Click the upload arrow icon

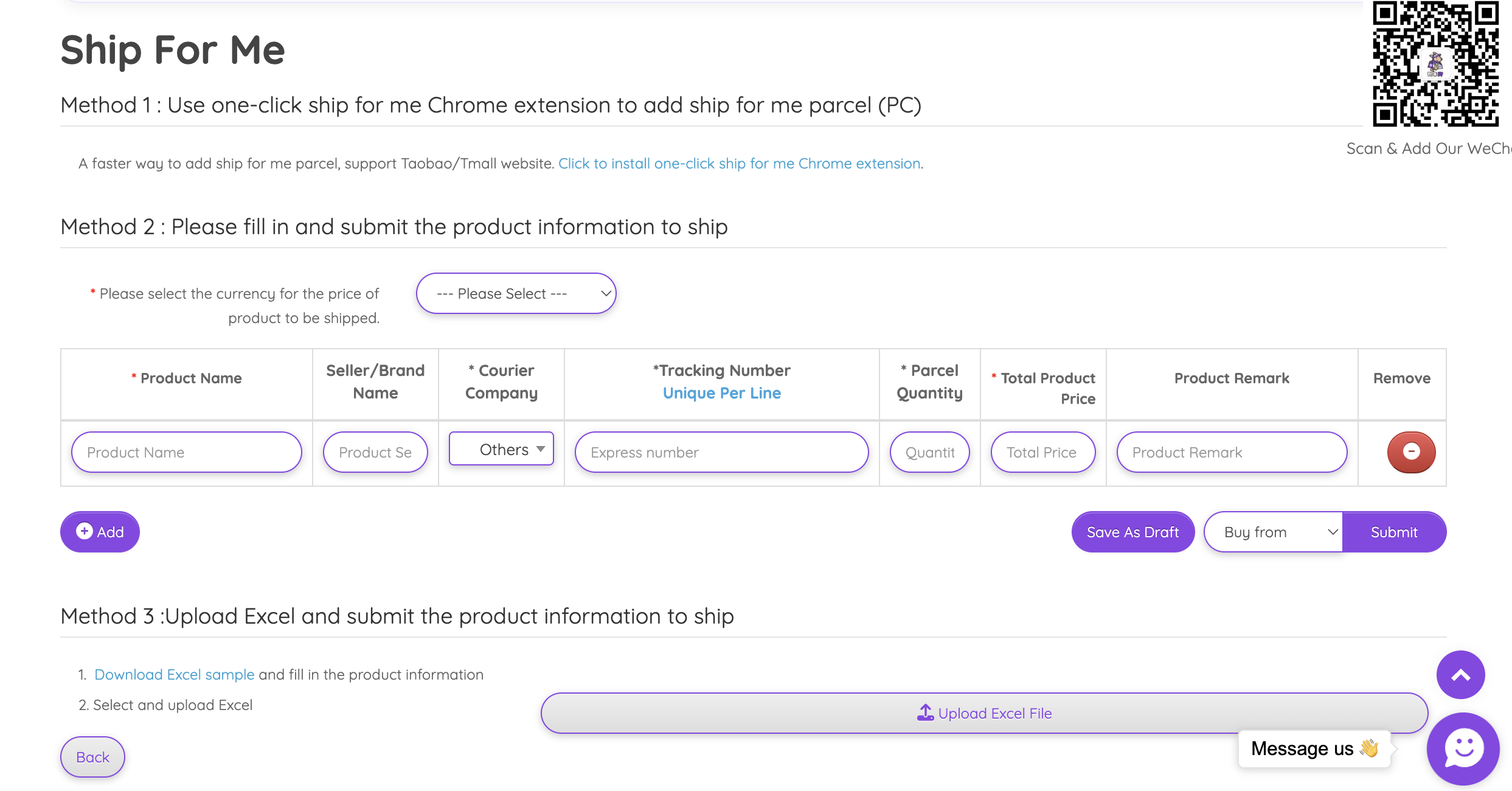925,713
